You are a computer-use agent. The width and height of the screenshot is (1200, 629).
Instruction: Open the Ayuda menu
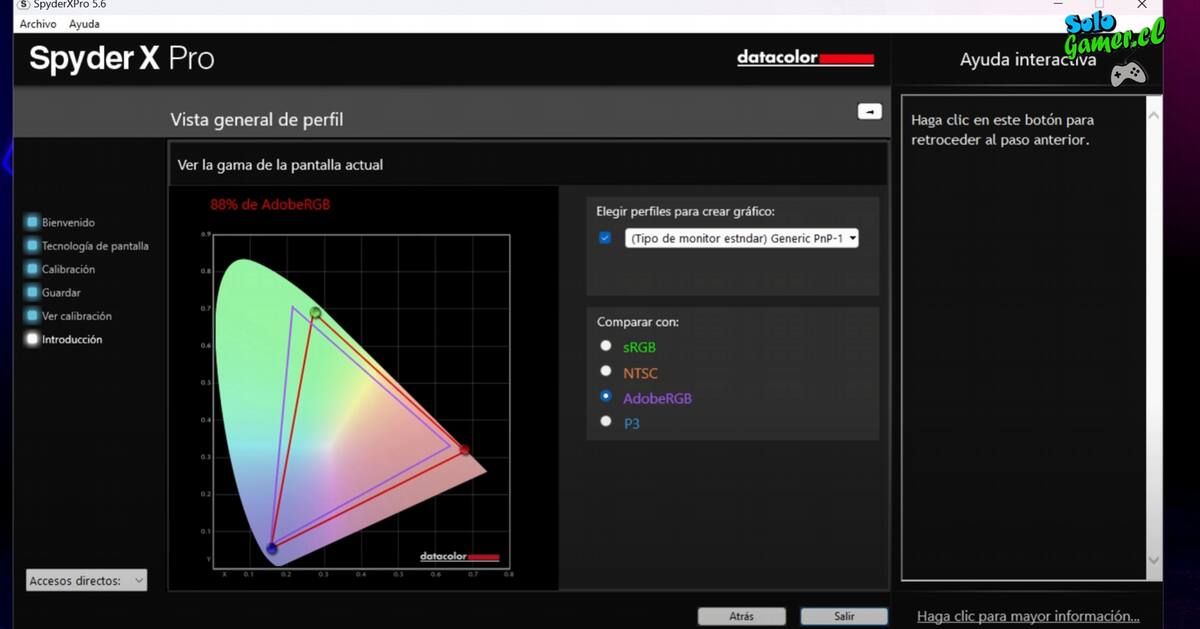pos(84,24)
